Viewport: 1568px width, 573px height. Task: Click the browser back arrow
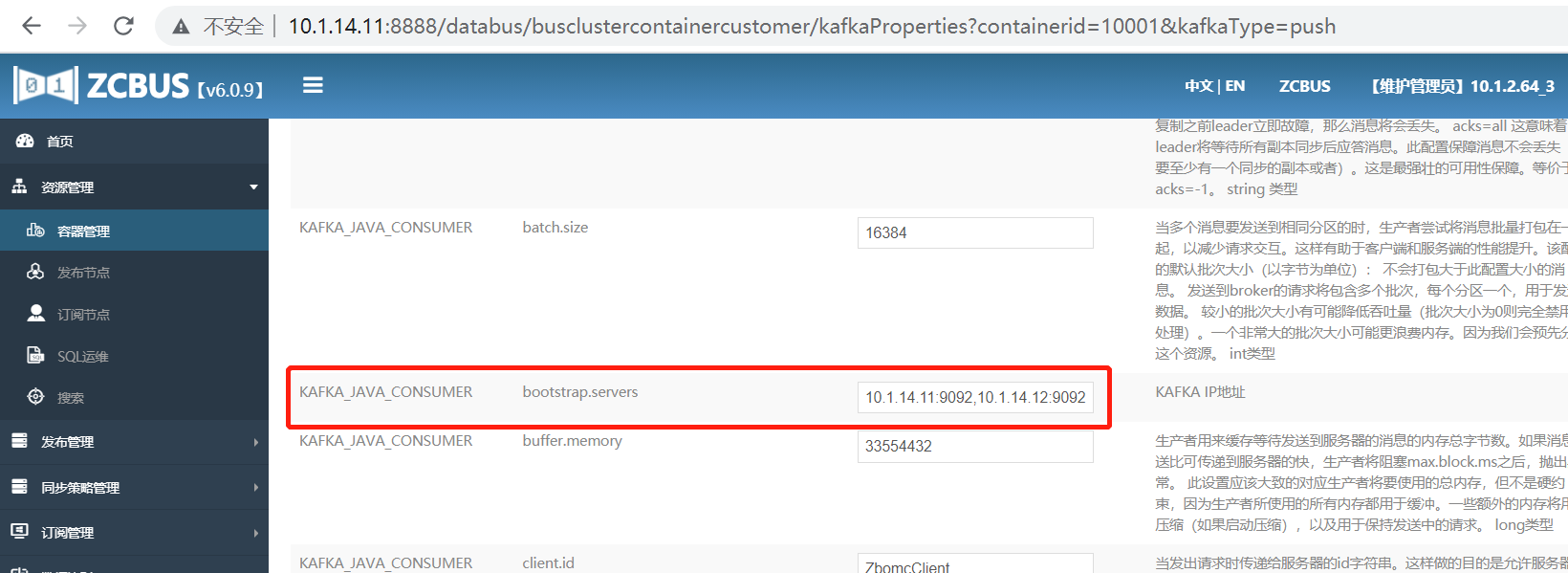pos(32,26)
